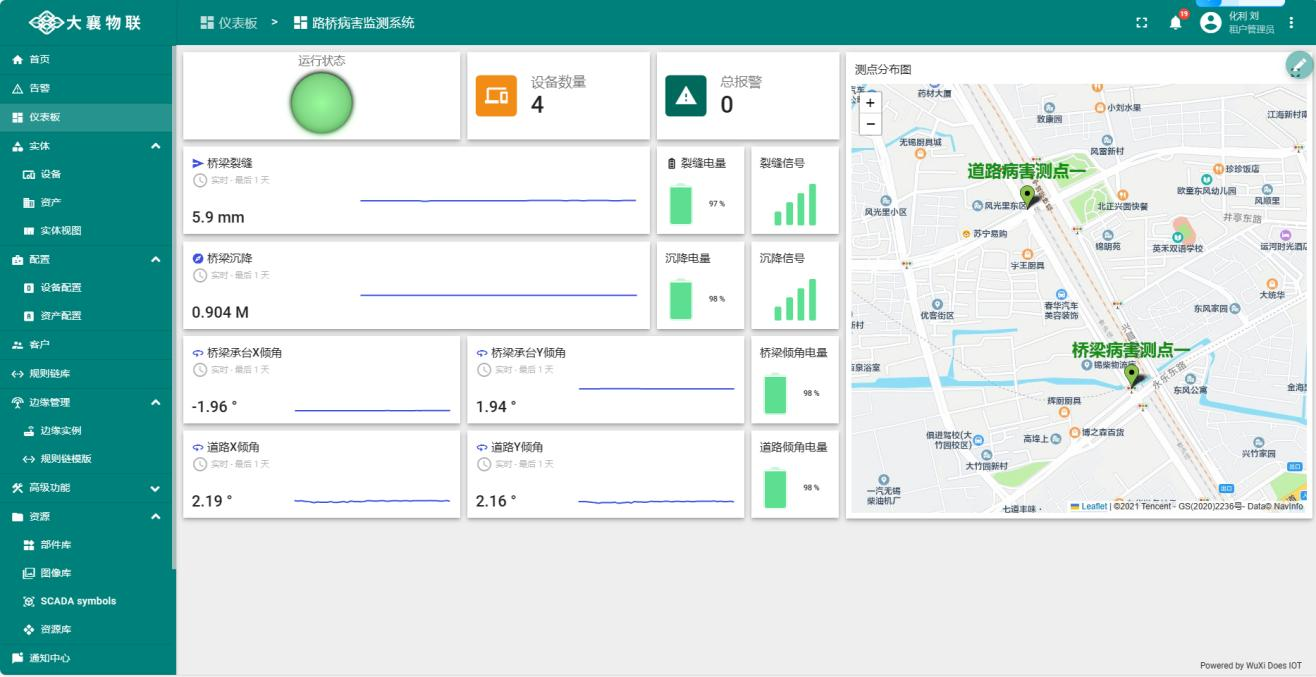
Task: Click the 桥梁裂缝 chart line
Action: coord(498,201)
